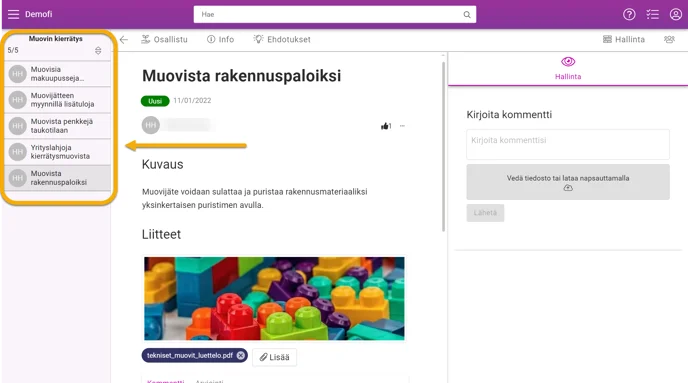The image size is (688, 383).
Task: Open tekniset_muovit_luettelo.pdf attachment
Action: tap(190, 355)
